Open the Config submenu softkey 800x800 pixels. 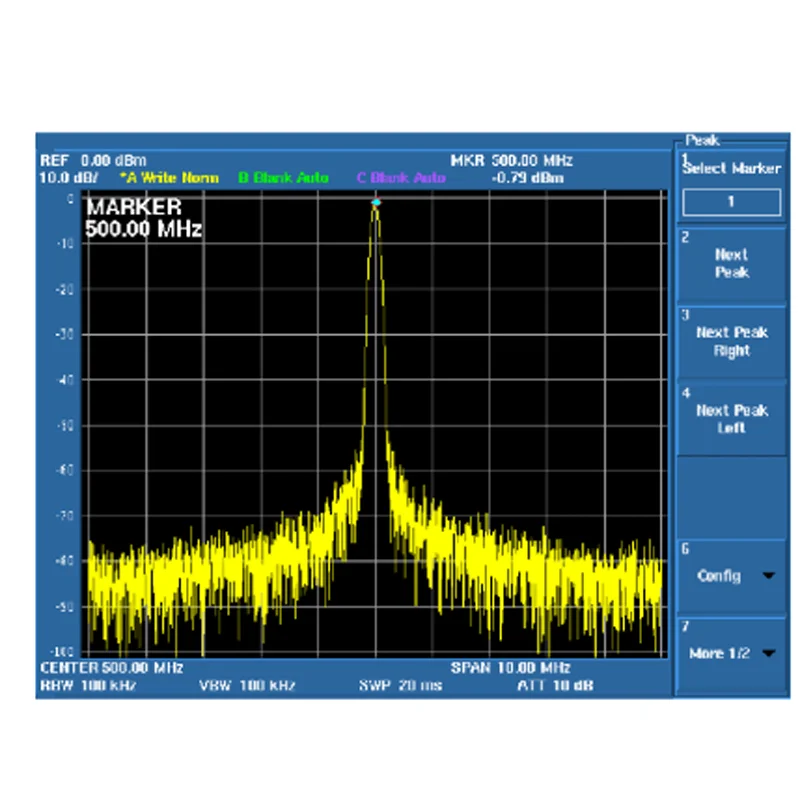pos(731,576)
